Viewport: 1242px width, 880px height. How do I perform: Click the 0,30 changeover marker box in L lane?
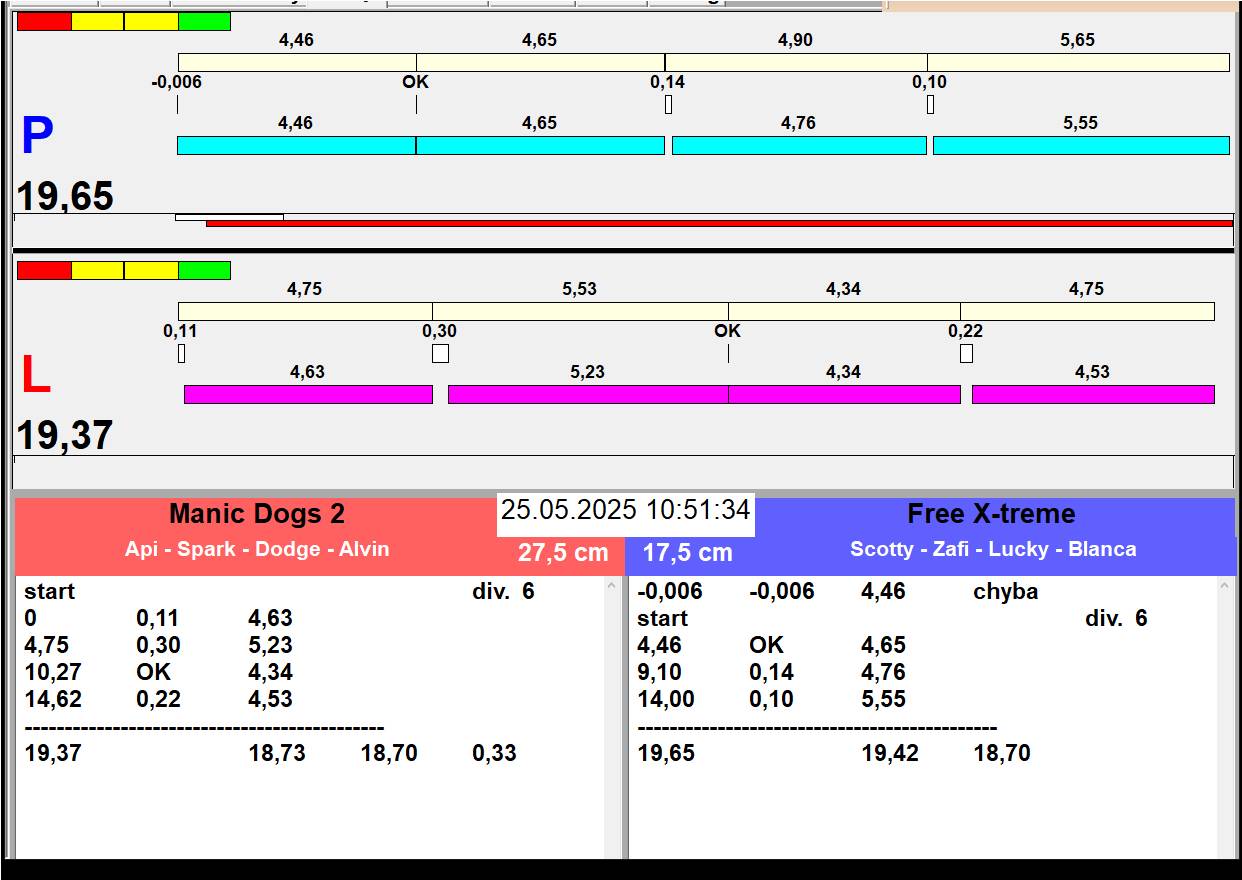(440, 353)
